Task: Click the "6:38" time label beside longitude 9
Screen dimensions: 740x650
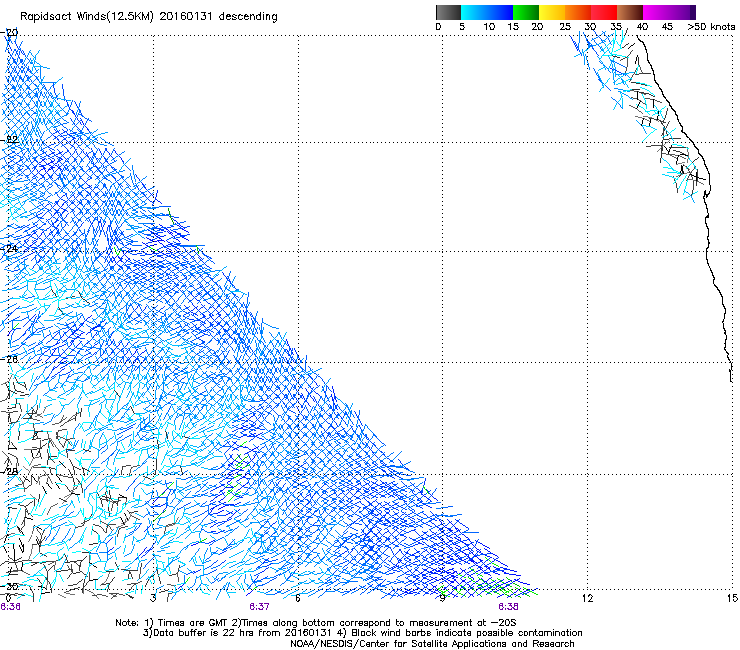Action: tap(508, 607)
